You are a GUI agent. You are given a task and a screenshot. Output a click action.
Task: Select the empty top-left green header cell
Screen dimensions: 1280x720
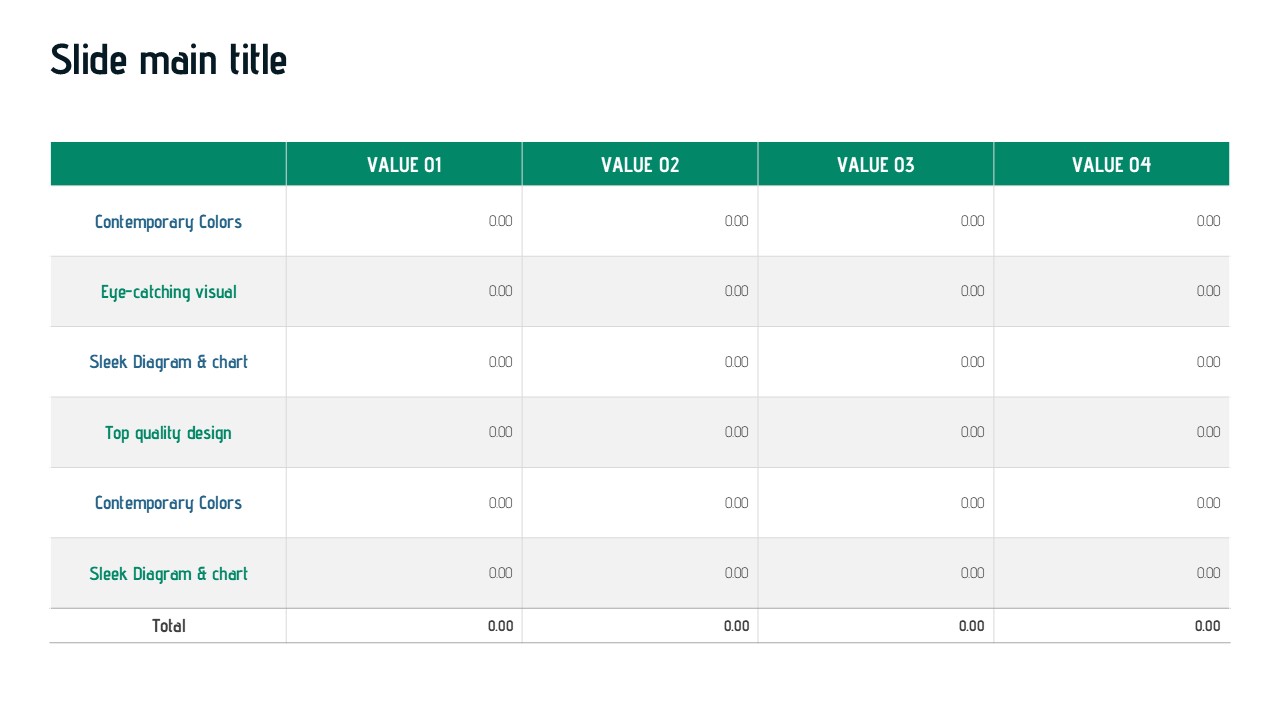click(168, 165)
